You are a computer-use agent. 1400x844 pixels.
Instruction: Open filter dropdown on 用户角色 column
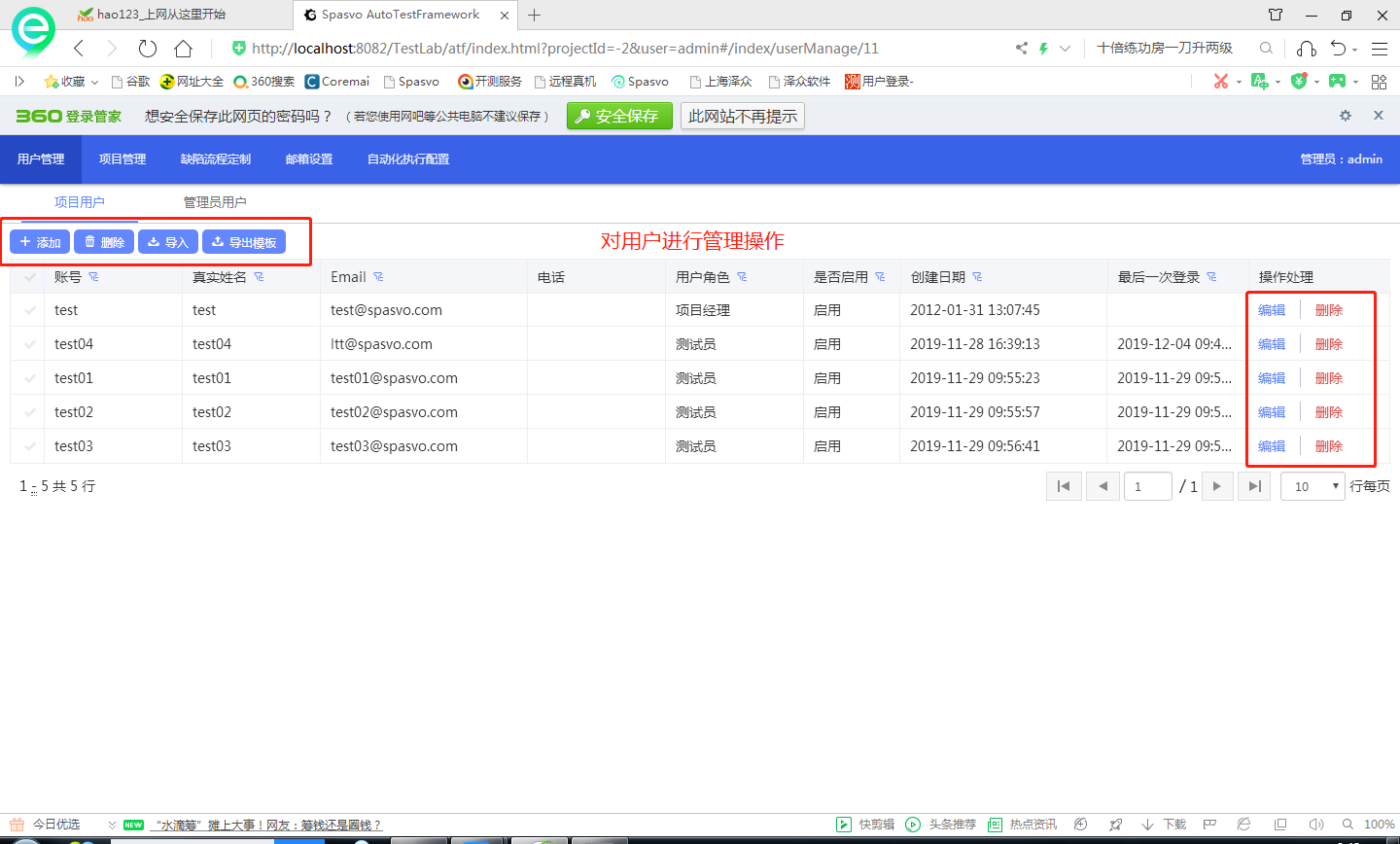(x=743, y=277)
